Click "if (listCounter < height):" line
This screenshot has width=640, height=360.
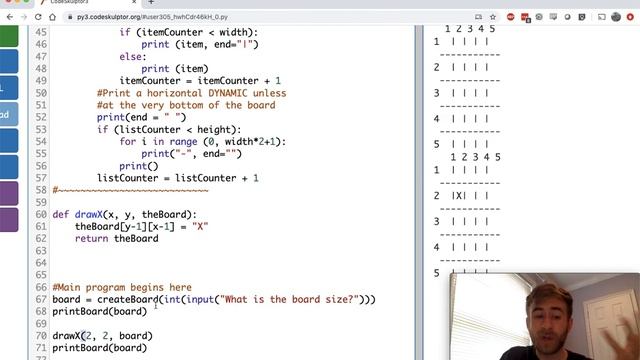169,130
